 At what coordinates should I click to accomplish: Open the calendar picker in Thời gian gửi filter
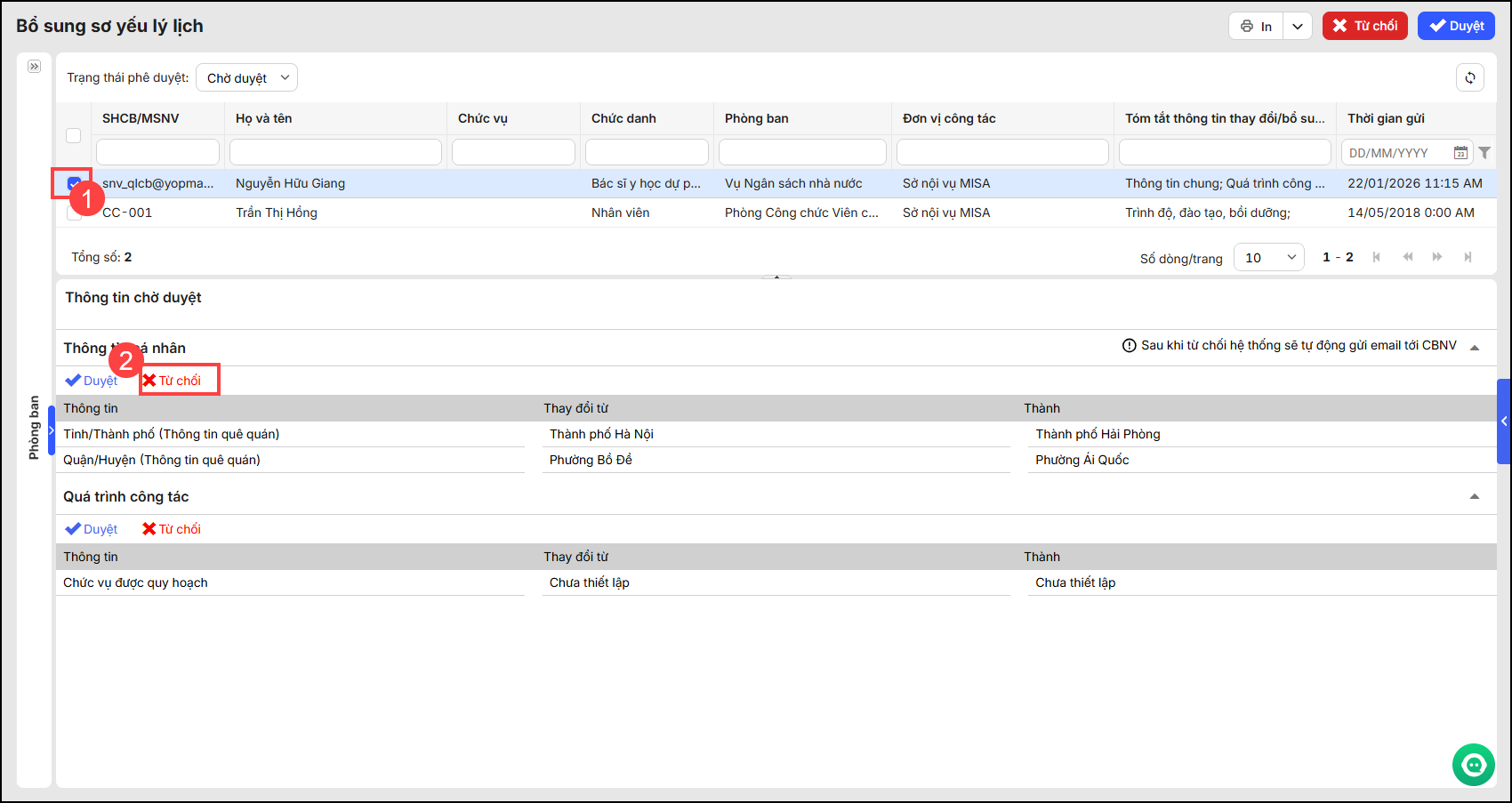pyautogui.click(x=1460, y=153)
